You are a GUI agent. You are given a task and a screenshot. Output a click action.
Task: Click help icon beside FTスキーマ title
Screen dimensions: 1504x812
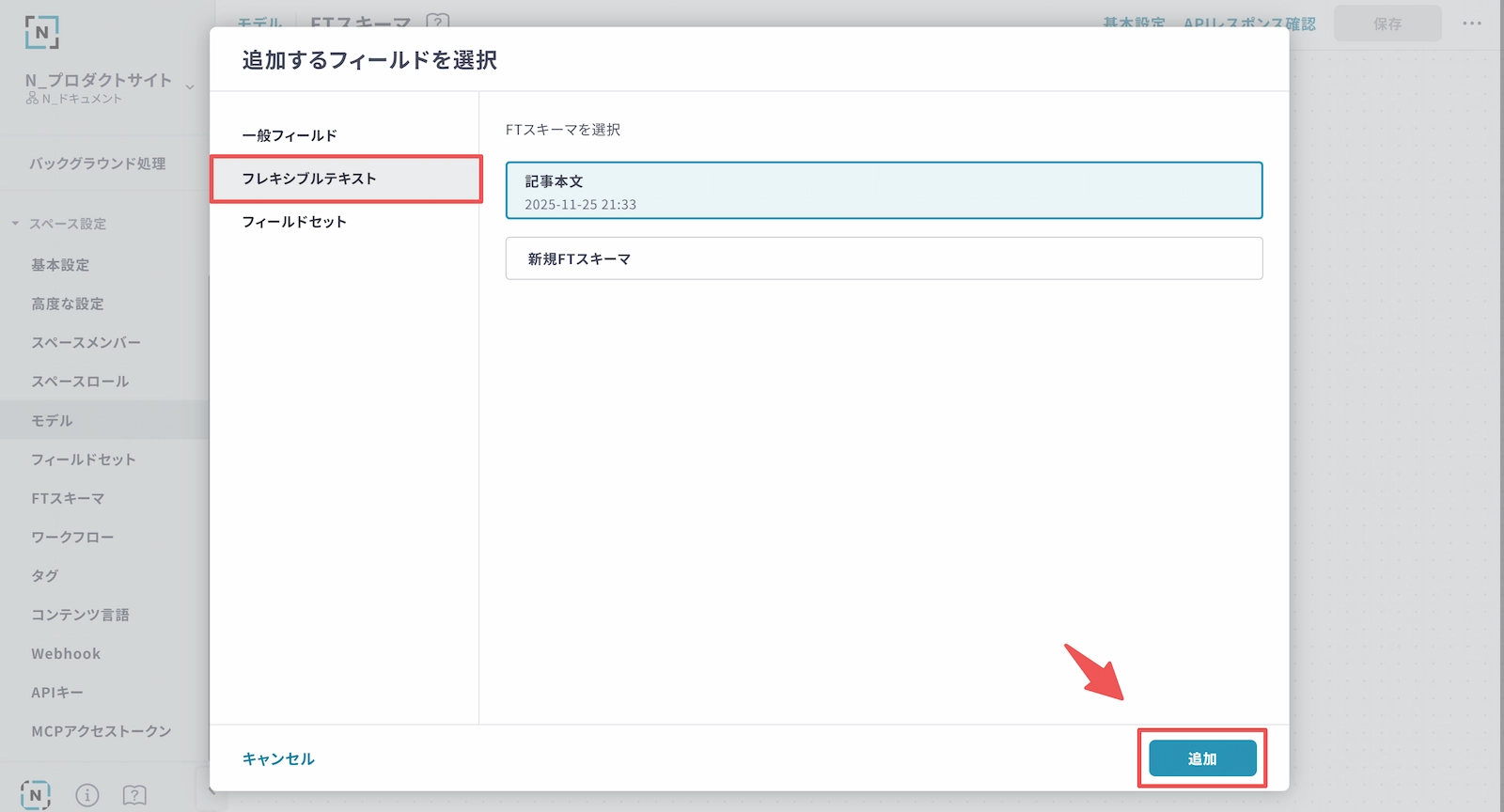437,21
